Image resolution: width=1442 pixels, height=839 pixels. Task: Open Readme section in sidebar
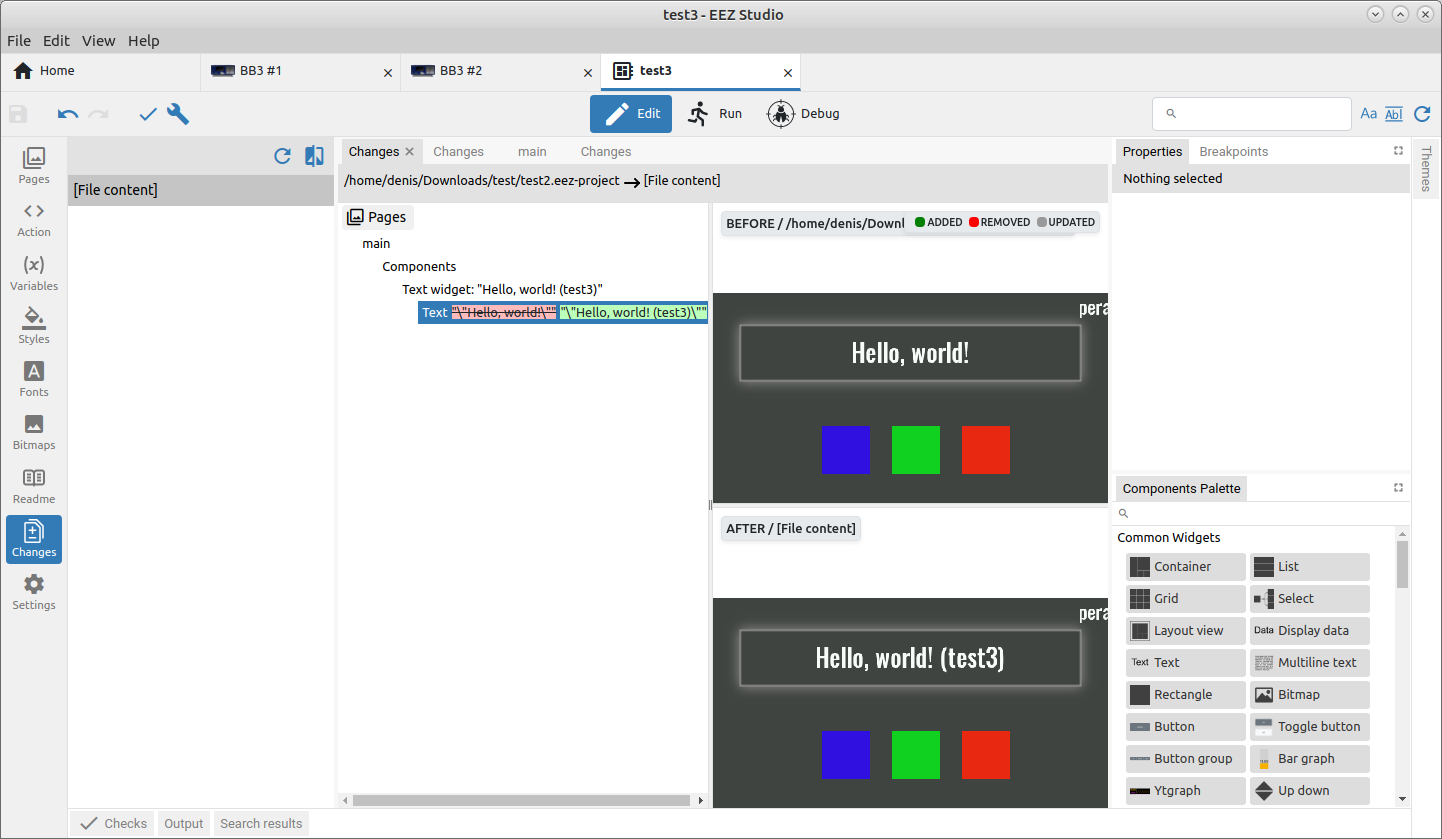coord(34,486)
